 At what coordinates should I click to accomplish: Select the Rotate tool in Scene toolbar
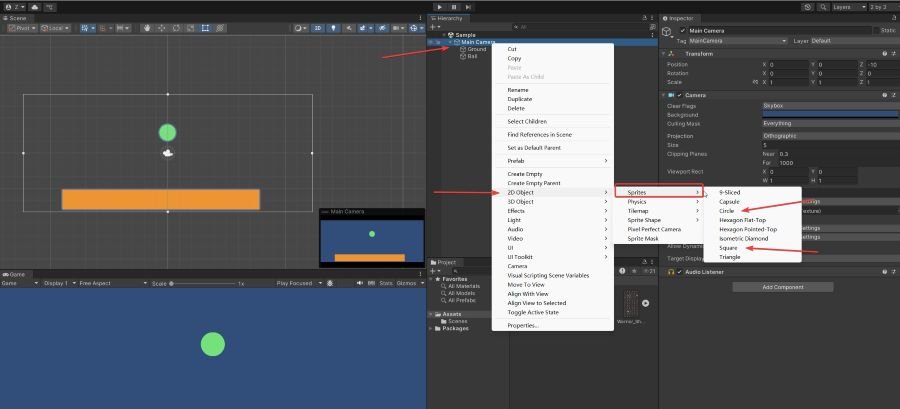coord(176,28)
